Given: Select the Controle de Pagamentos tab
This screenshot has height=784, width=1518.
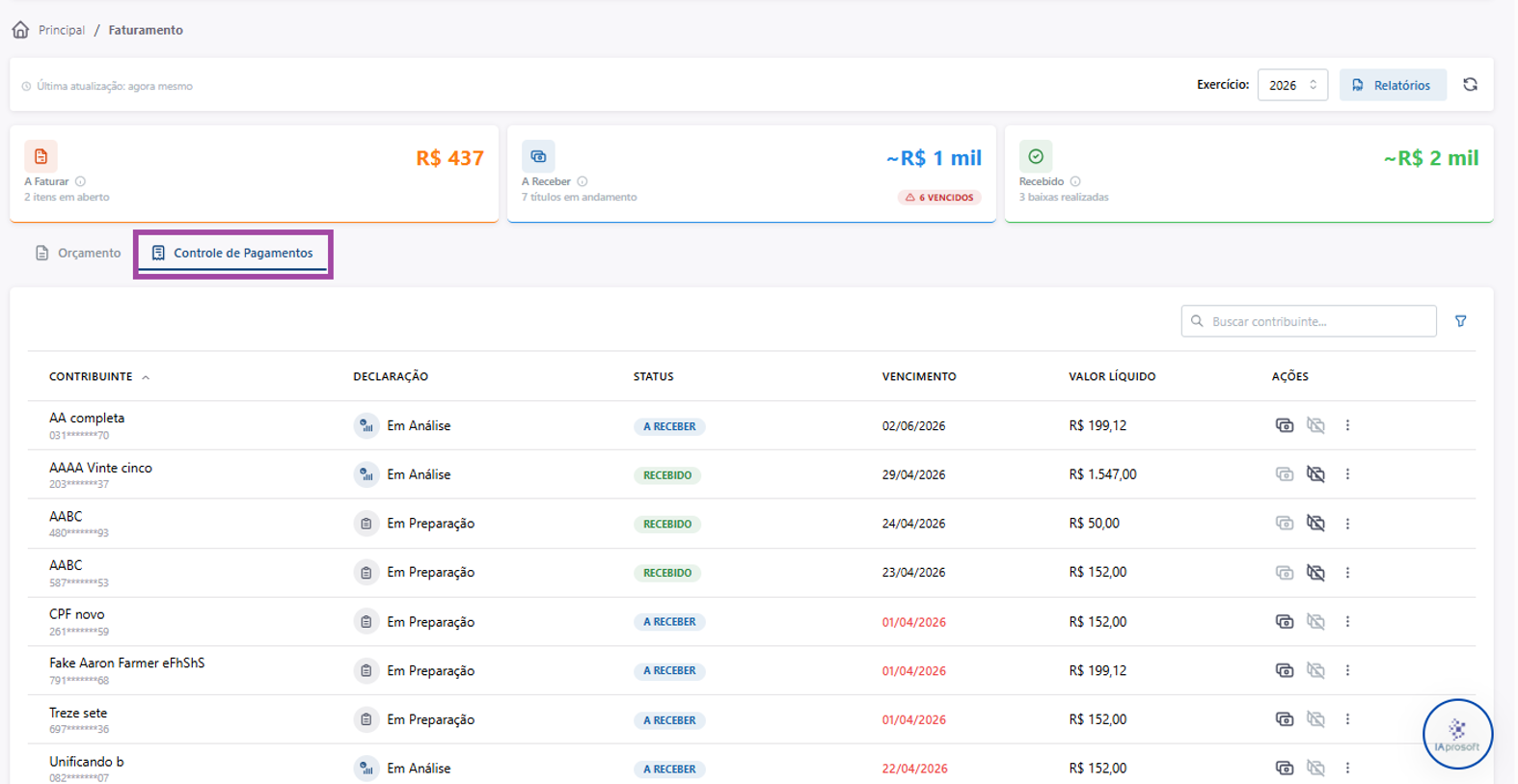Looking at the screenshot, I should 232,254.
